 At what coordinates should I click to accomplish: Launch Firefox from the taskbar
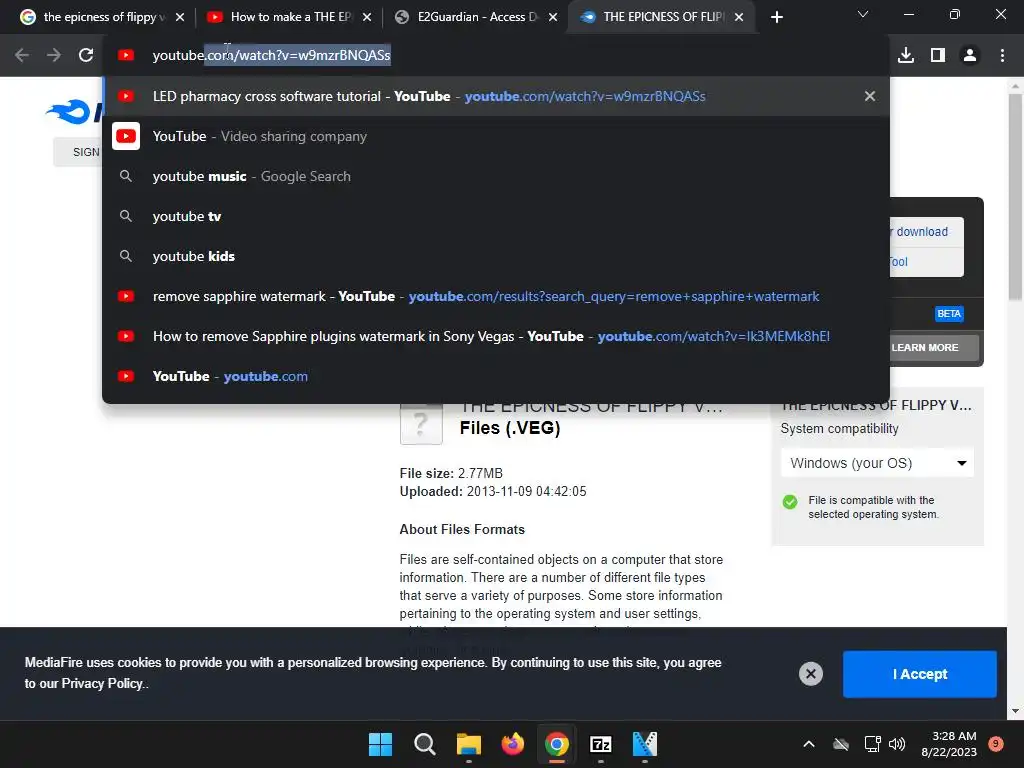(x=513, y=744)
